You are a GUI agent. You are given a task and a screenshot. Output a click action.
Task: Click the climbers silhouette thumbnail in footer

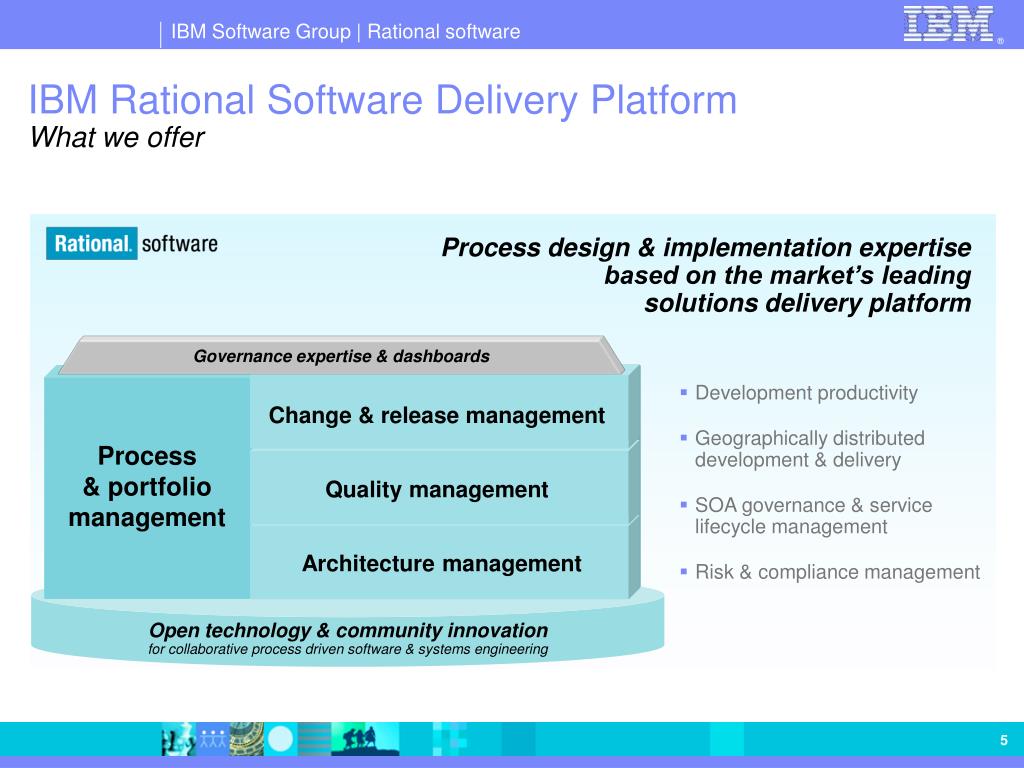365,739
